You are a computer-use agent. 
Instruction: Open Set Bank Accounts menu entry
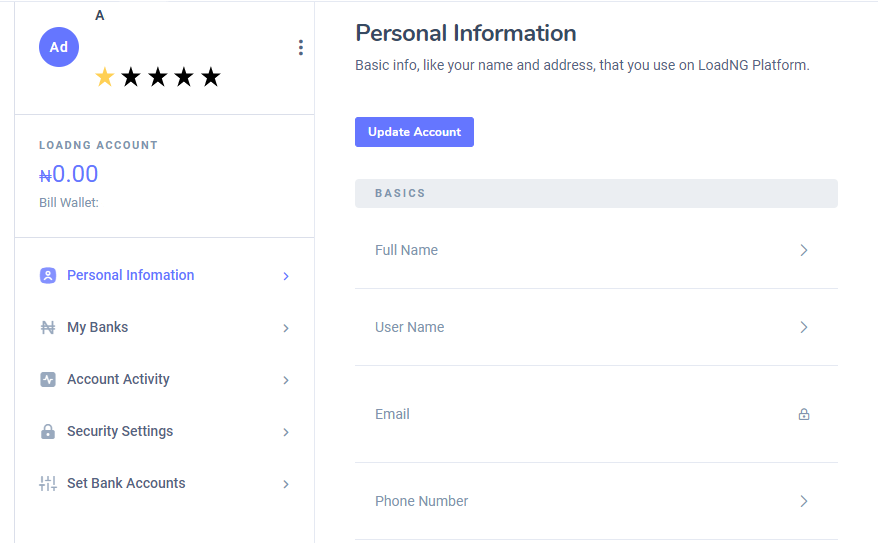click(x=165, y=483)
